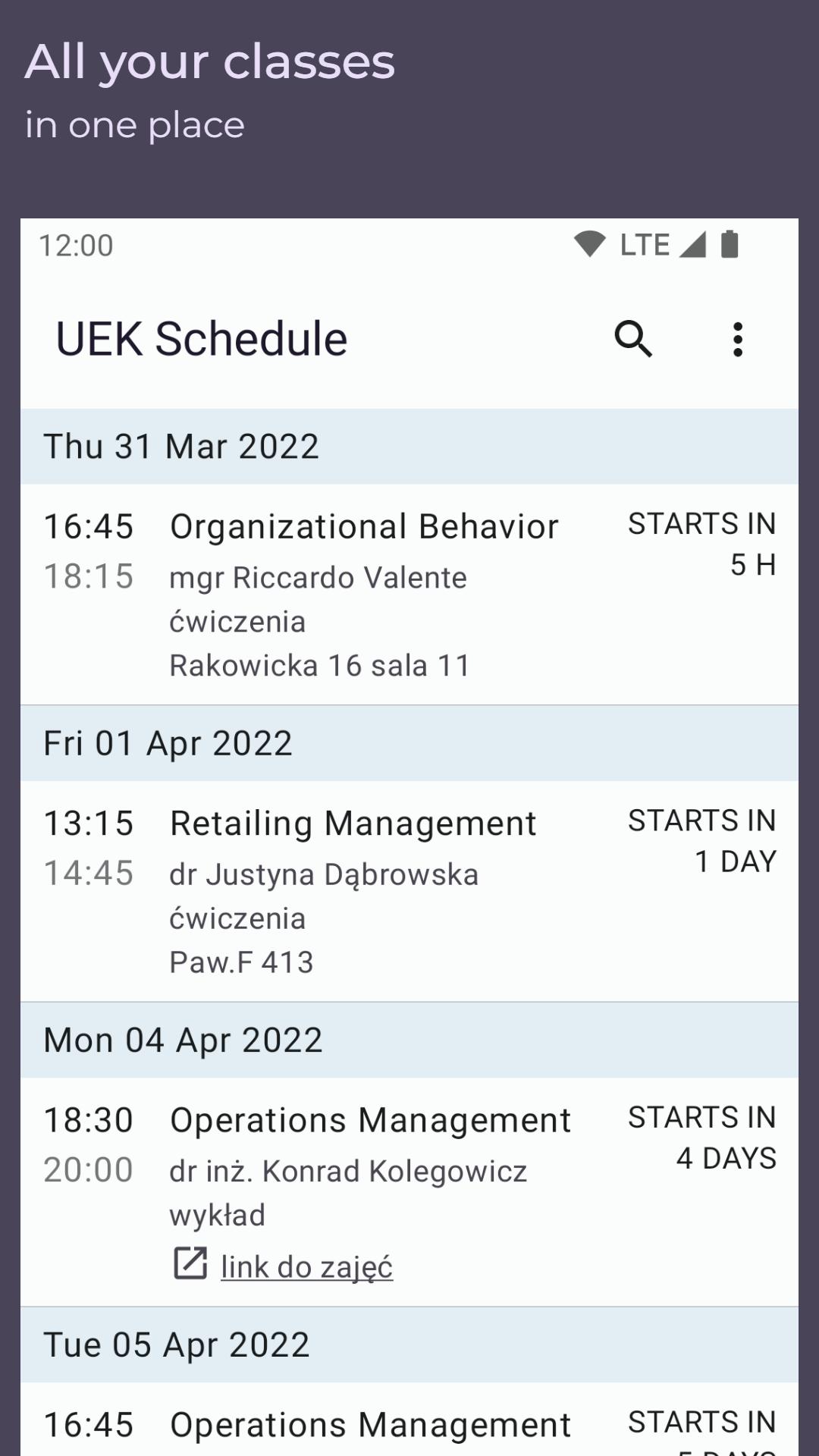Tap the Tue 05 Apr 2022 date header
This screenshot has width=819, height=1456.
click(409, 1345)
